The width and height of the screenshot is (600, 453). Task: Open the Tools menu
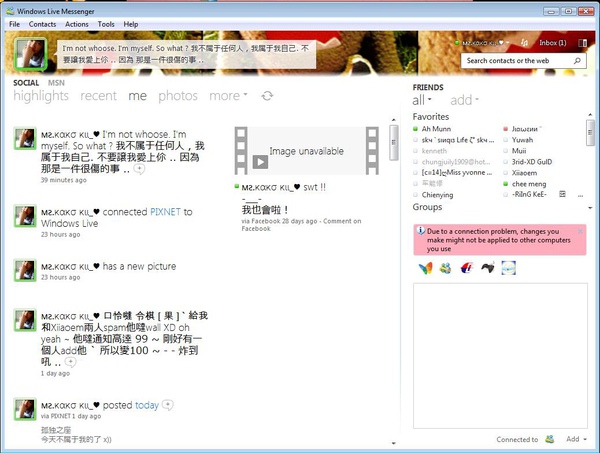pos(106,24)
